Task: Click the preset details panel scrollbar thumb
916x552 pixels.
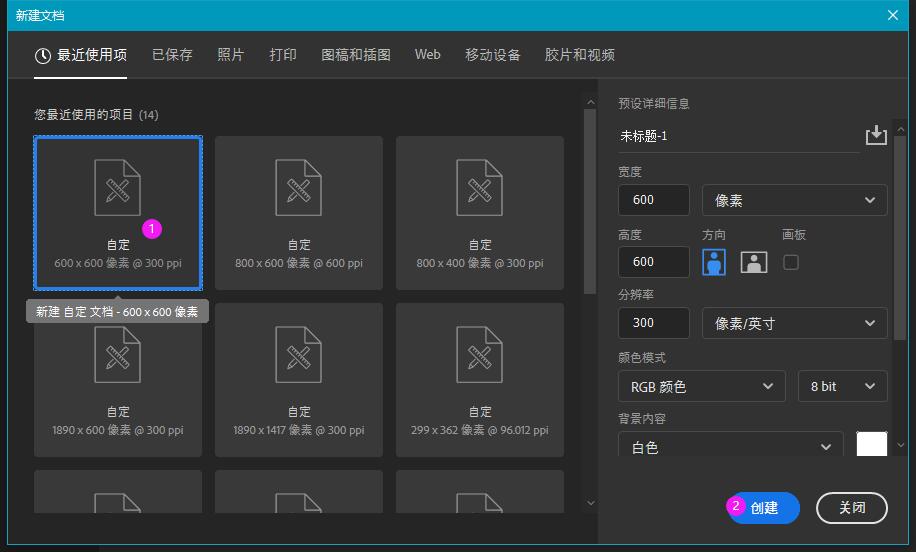Action: pos(900,239)
